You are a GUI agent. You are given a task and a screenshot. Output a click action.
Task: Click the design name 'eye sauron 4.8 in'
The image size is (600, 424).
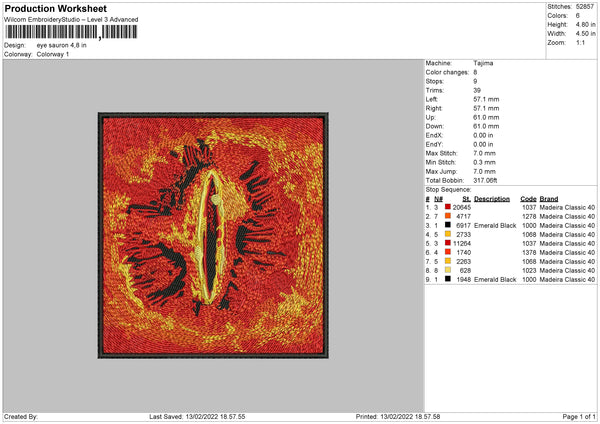tap(62, 45)
